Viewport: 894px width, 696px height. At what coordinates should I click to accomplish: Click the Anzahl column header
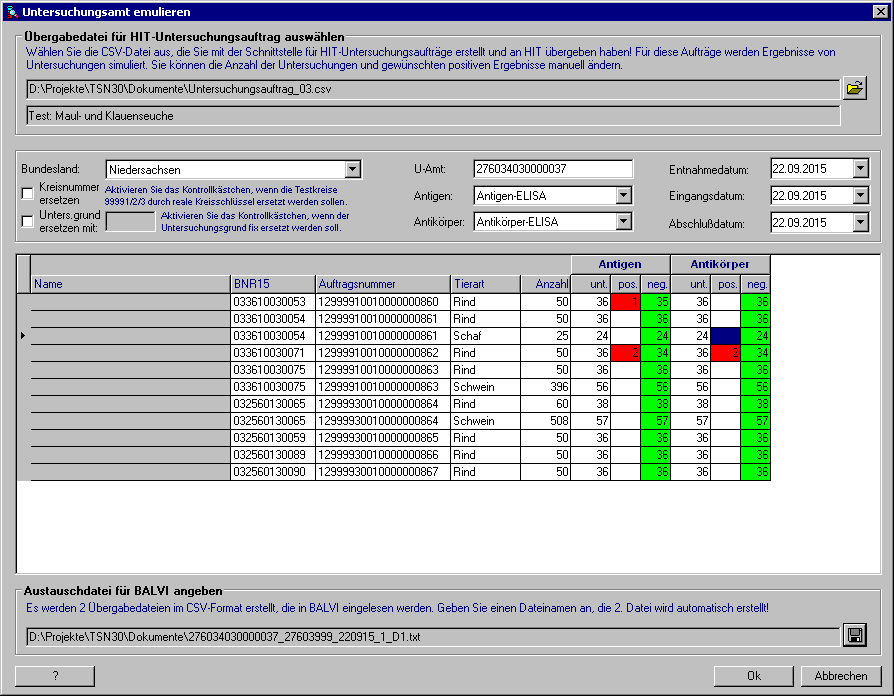pyautogui.click(x=546, y=284)
